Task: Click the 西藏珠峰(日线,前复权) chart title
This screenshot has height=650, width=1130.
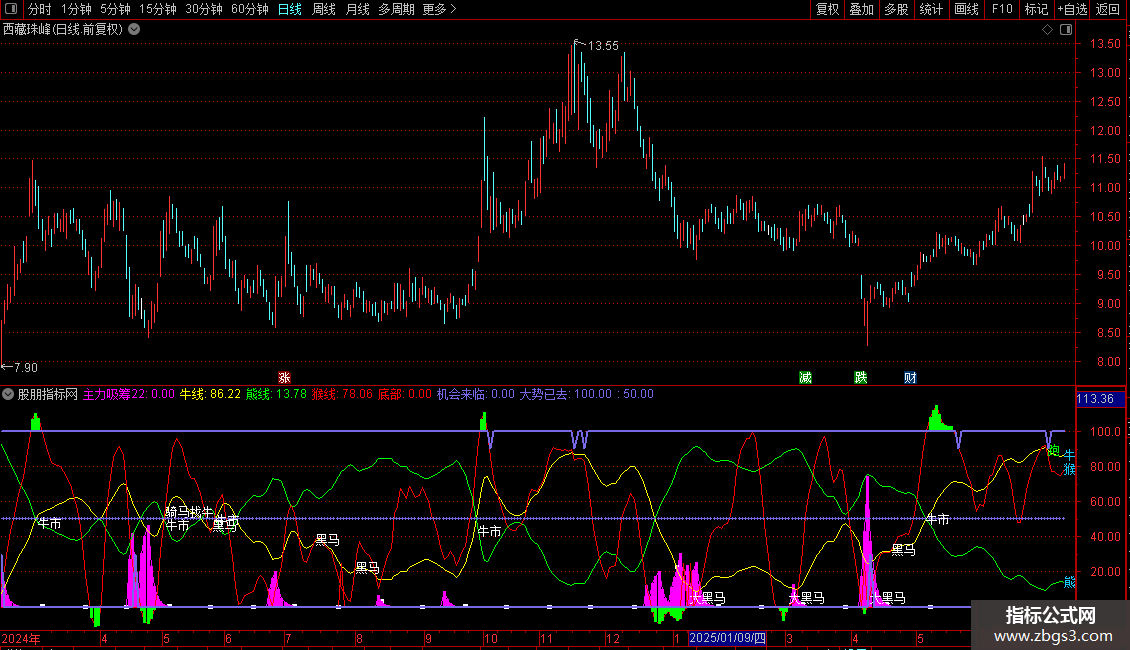Action: pos(63,30)
